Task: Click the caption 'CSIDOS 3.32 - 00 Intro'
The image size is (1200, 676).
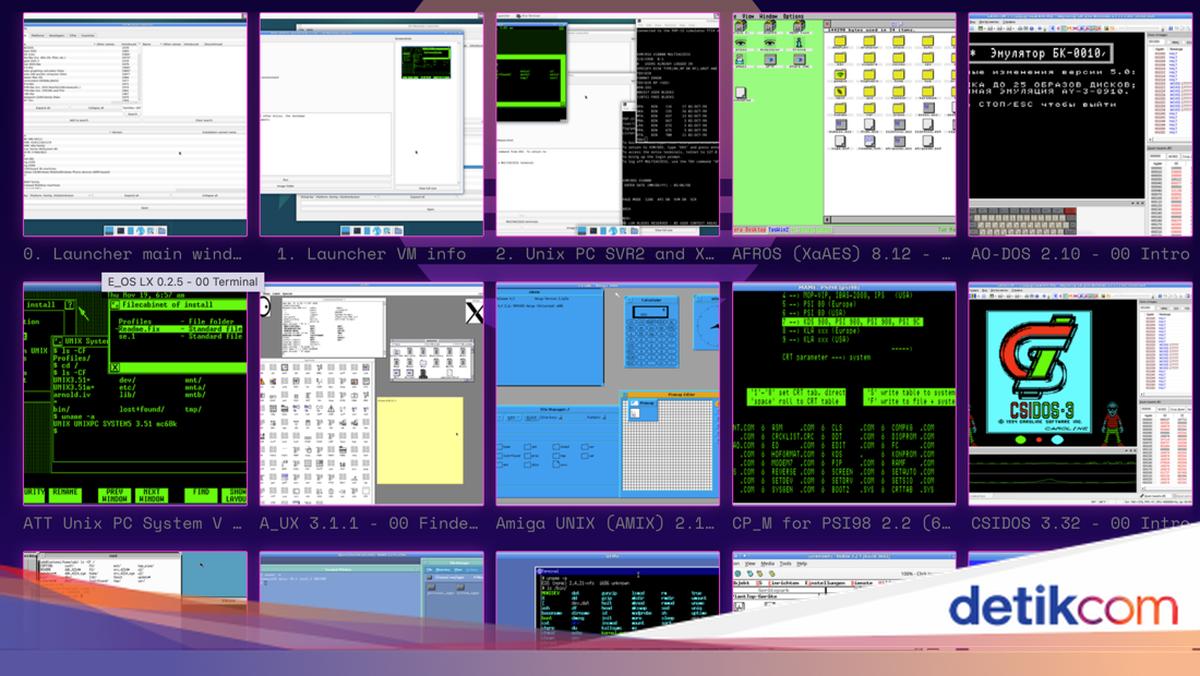Action: click(x=1080, y=523)
